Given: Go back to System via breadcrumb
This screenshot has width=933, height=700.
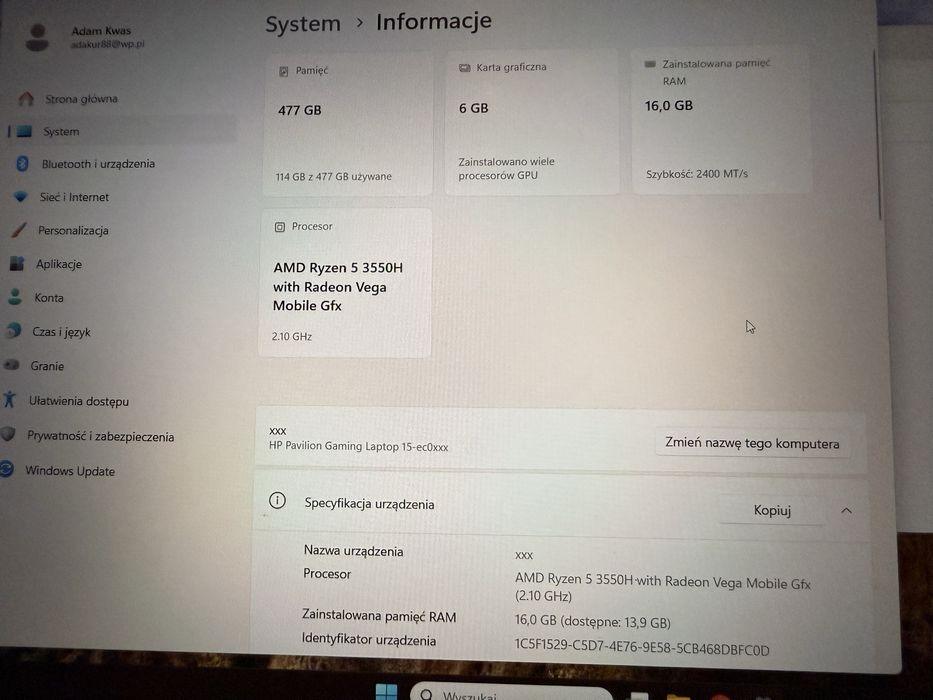Looking at the screenshot, I should [x=303, y=24].
